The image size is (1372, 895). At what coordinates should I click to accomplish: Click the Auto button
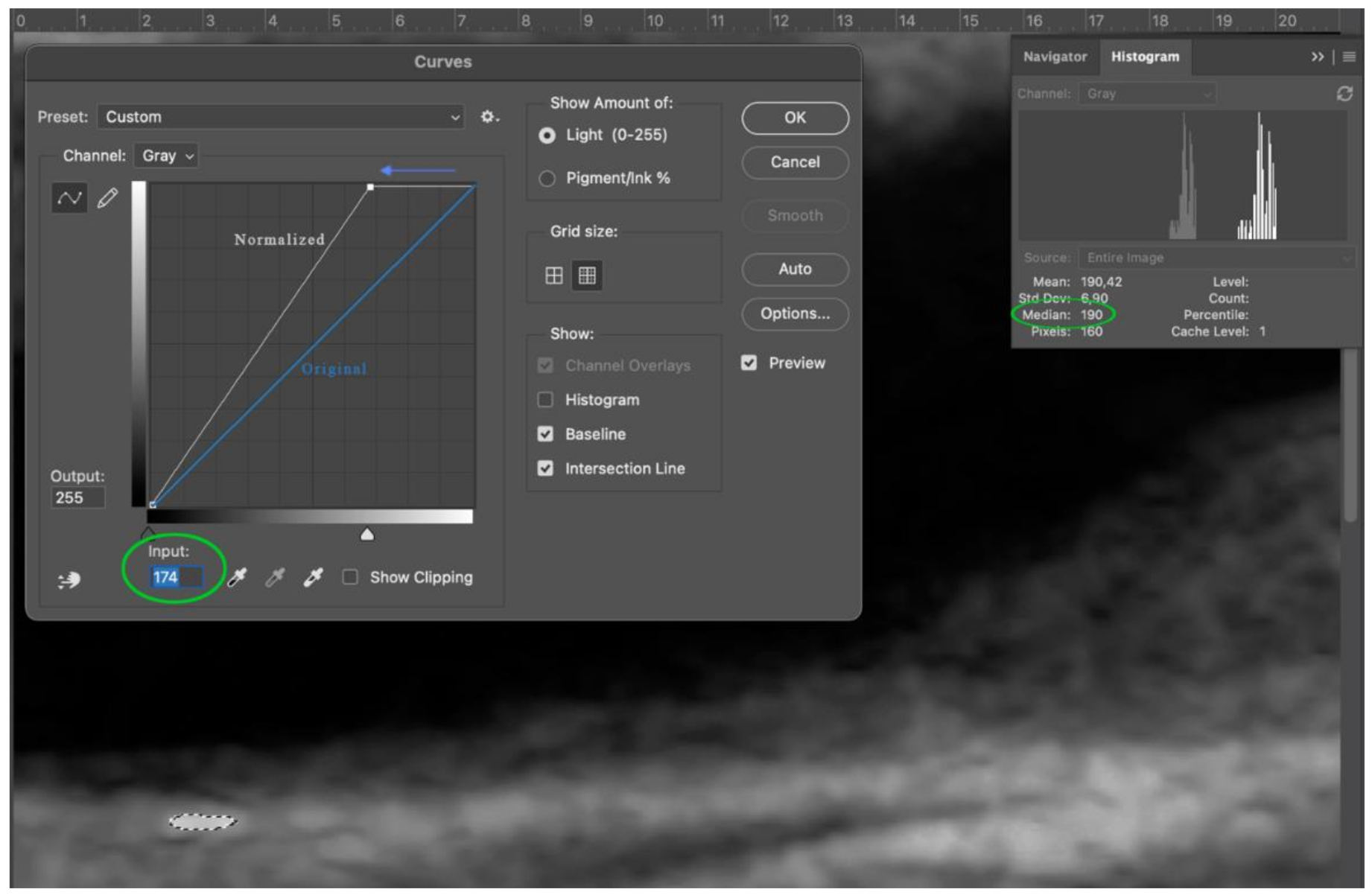(x=794, y=270)
